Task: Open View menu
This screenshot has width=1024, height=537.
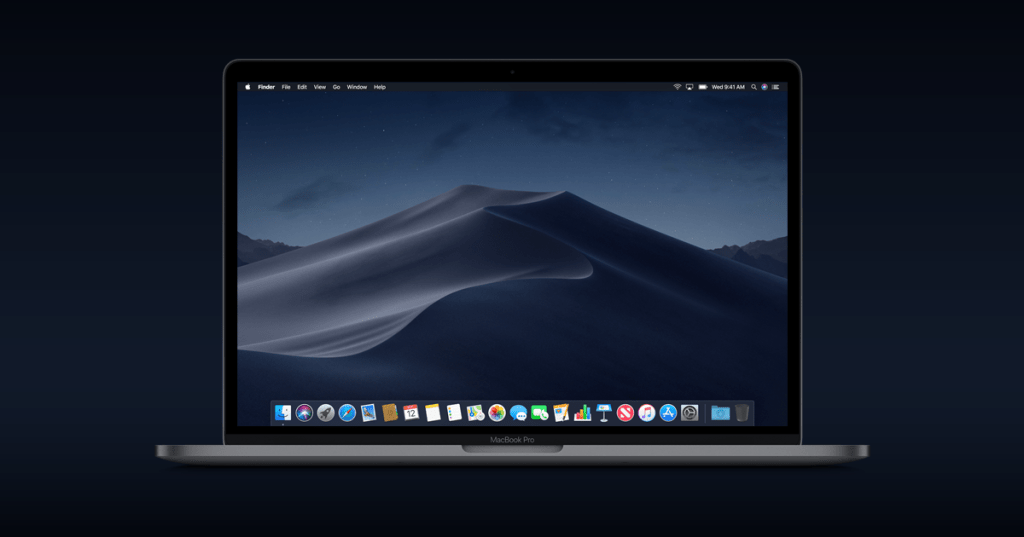Action: pos(319,87)
